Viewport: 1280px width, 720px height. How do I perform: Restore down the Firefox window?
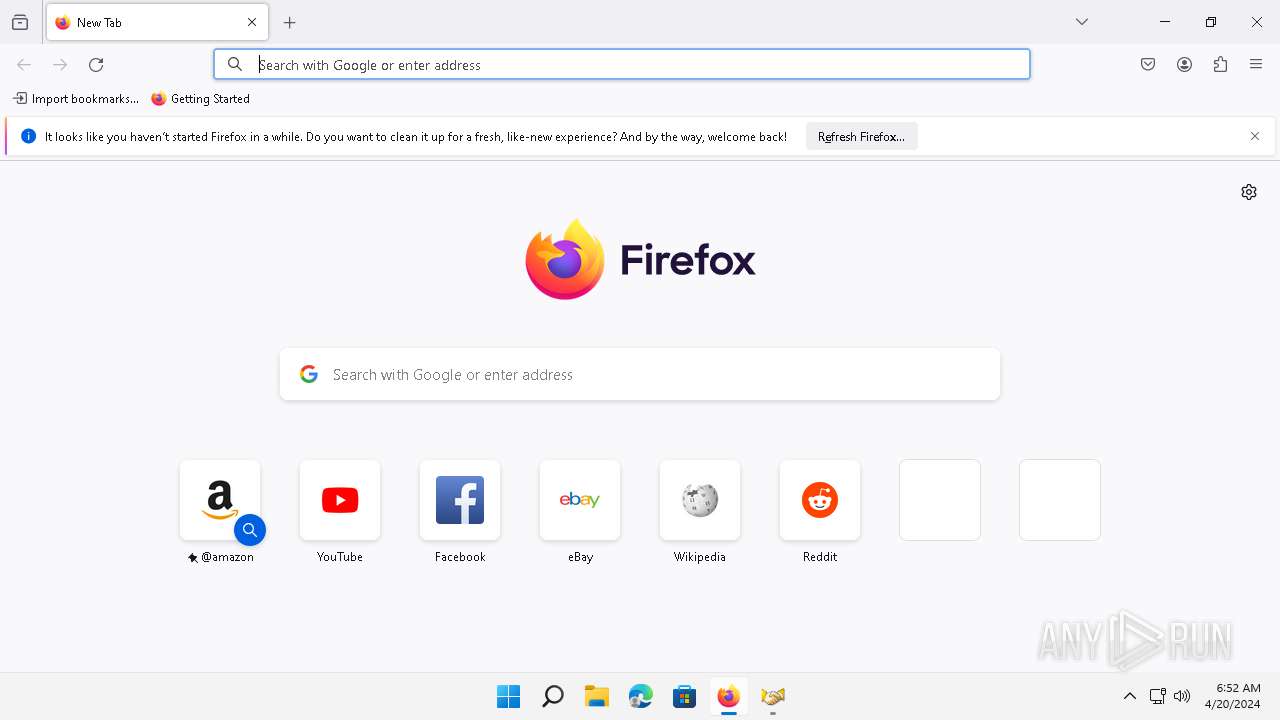[x=1211, y=22]
